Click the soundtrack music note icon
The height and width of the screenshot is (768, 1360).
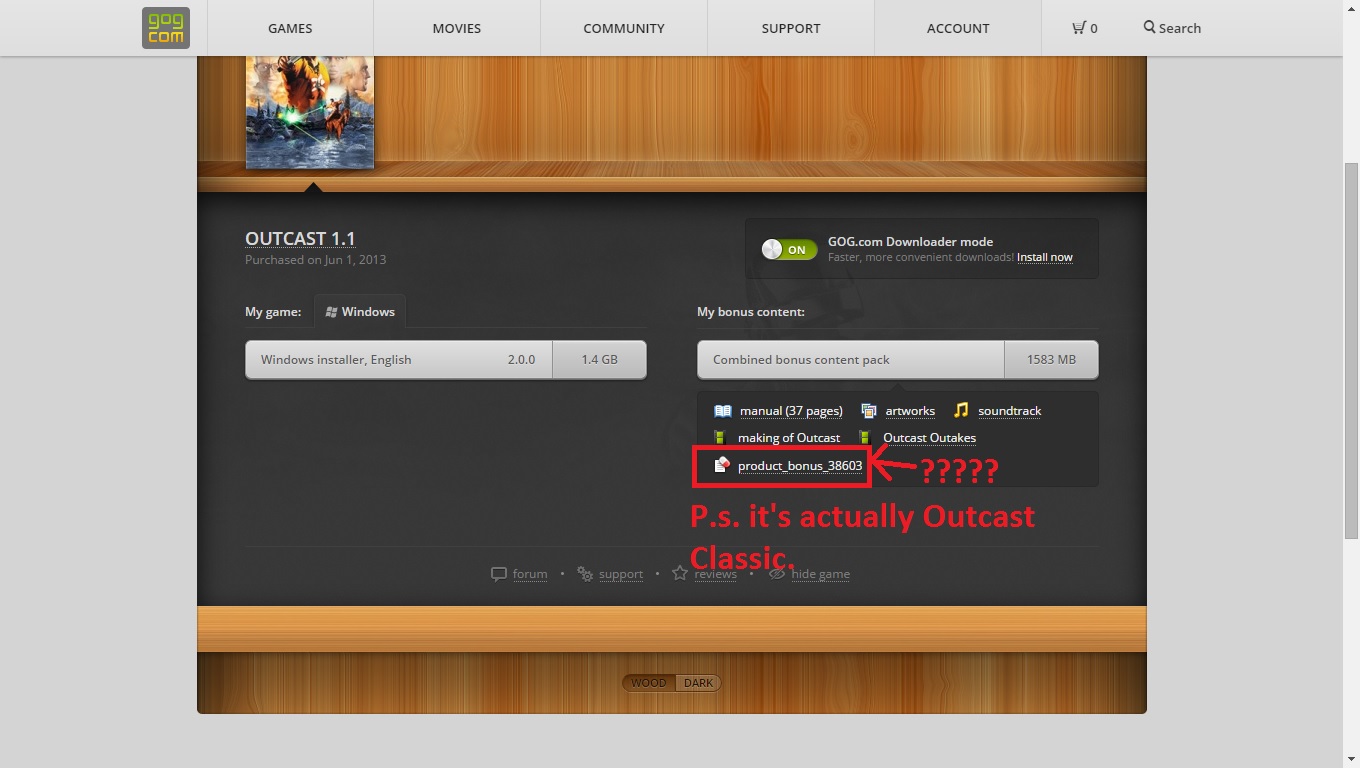(x=961, y=410)
